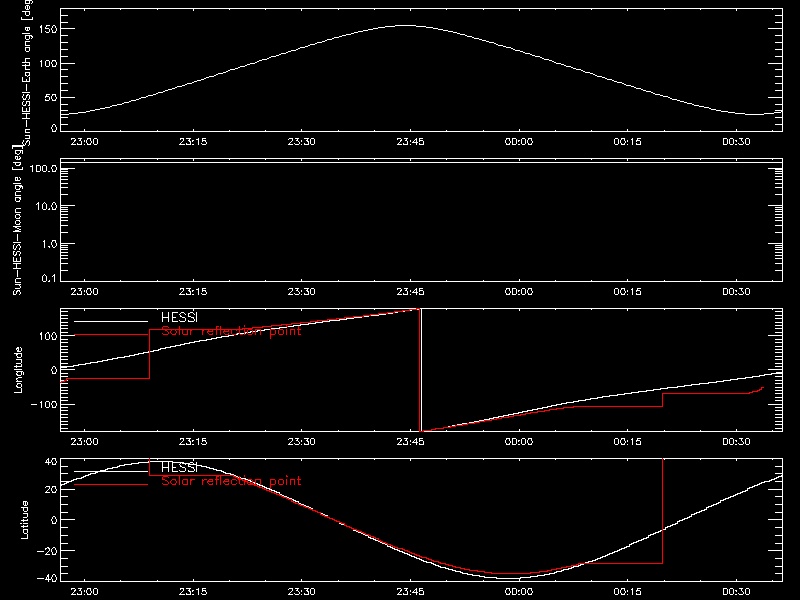Screen dimensions: 800x600
Task: Click Solar reflection point legend in Longitude plot
Action: [x=231, y=331]
